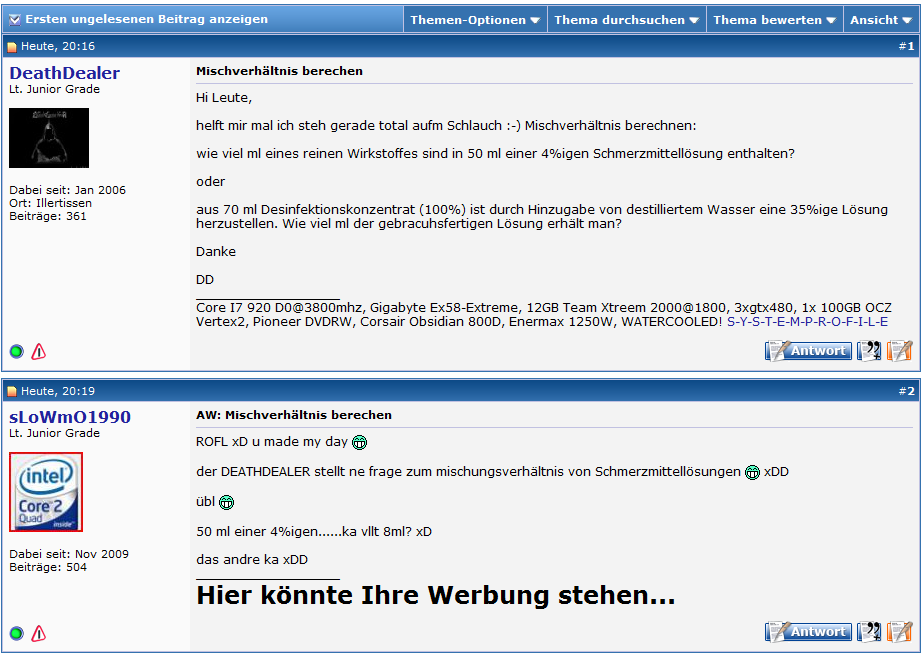
Task: Report sLoWmO1990's post via the red warning icon
Action: pos(39,633)
